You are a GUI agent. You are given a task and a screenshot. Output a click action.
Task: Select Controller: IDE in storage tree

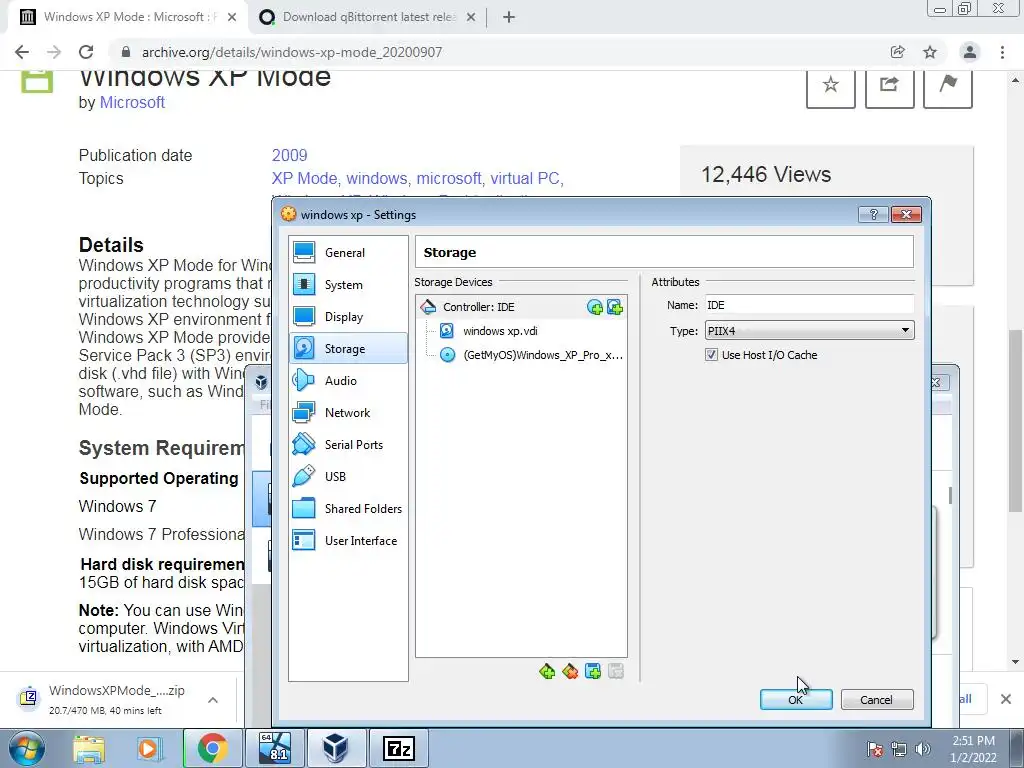[478, 307]
